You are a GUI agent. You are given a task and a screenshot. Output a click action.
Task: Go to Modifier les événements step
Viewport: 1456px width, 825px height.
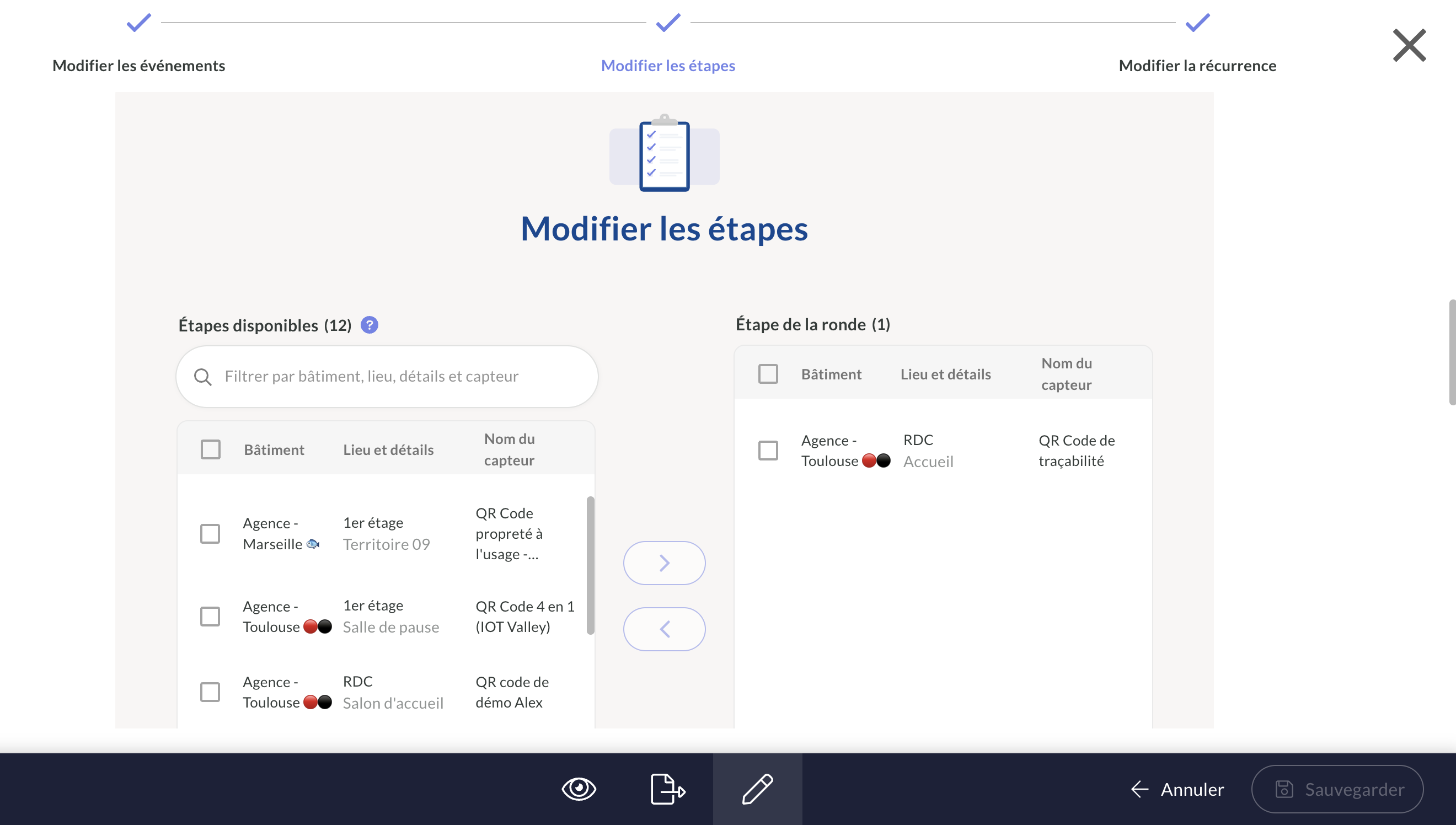point(139,66)
